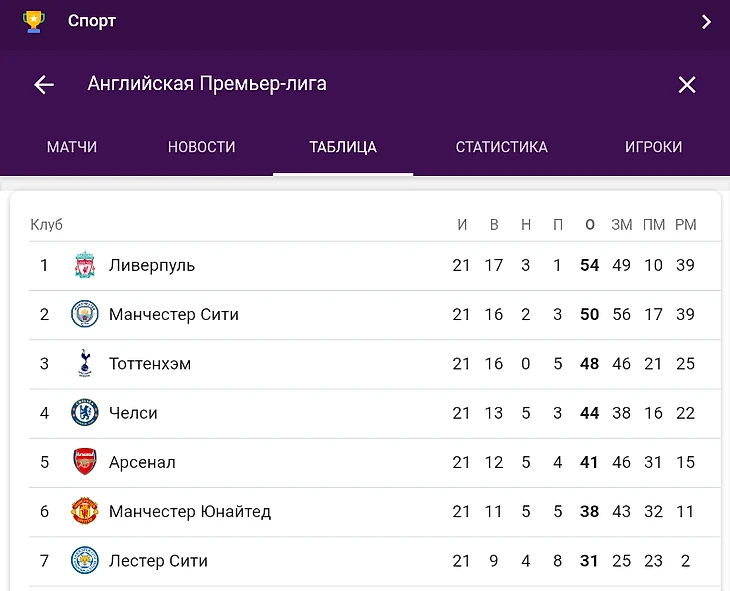Click the Tottenham cockerel crest
This screenshot has width=730, height=591.
tap(85, 363)
